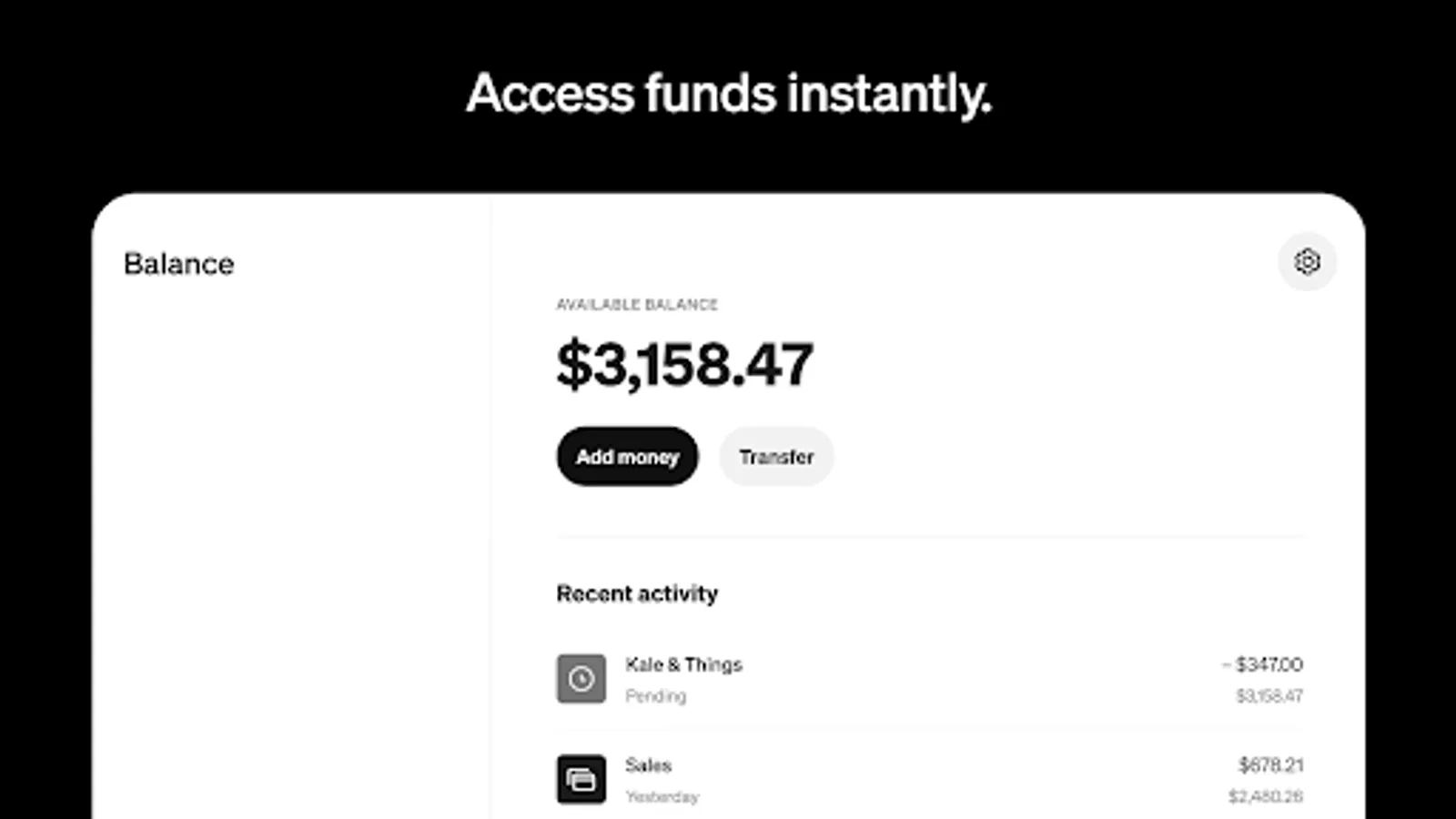
Task: Select the AVAILABLE BALANCE label
Action: coord(637,305)
